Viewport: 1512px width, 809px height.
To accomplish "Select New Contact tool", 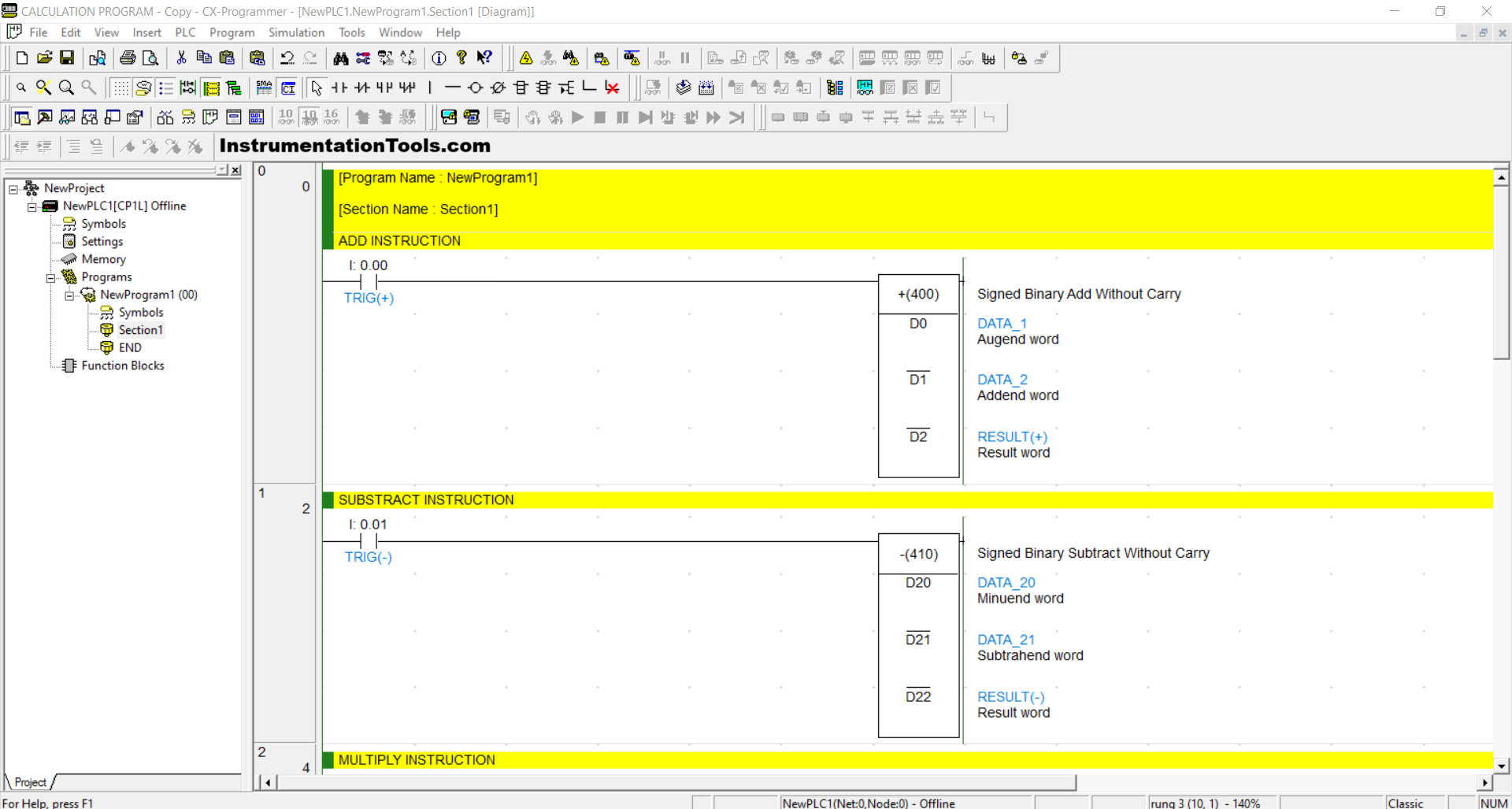I will pyautogui.click(x=339, y=87).
